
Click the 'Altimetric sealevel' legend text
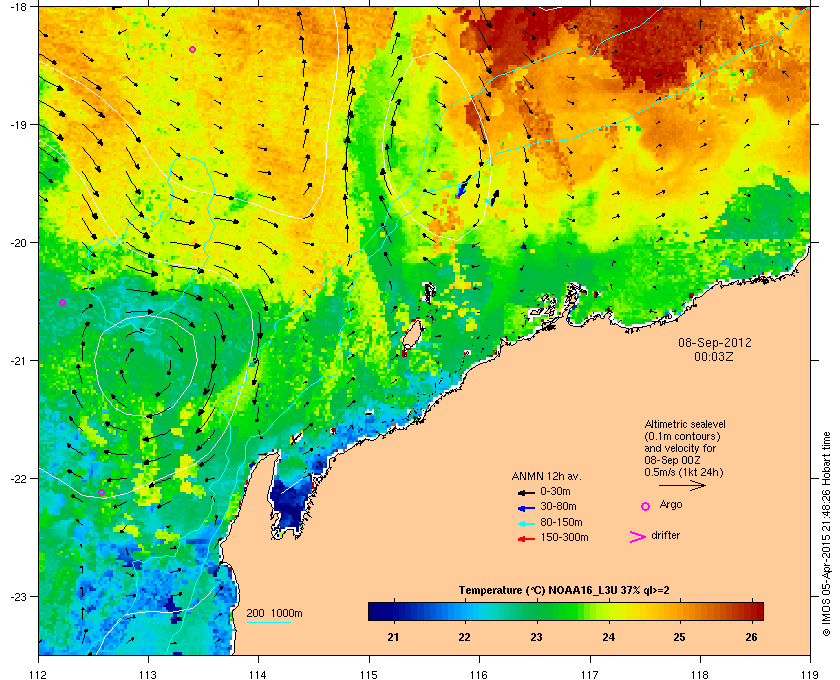click(x=685, y=424)
